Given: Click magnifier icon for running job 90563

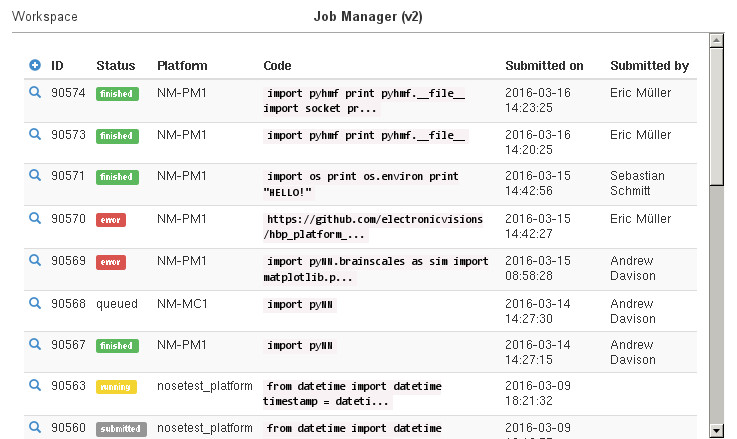Looking at the screenshot, I should [35, 385].
